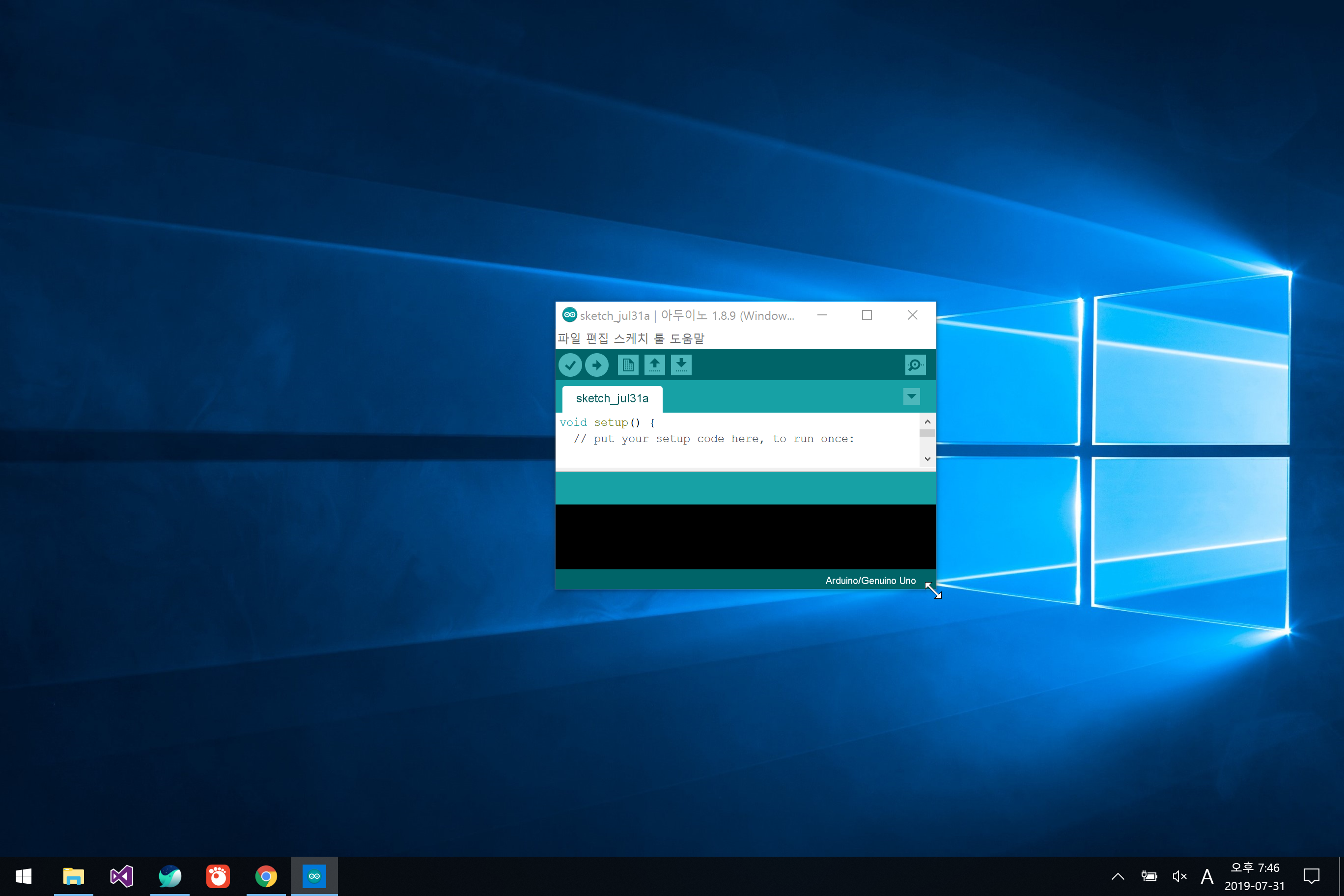Image resolution: width=1344 pixels, height=896 pixels.
Task: Open the 툴 menu
Action: click(659, 338)
